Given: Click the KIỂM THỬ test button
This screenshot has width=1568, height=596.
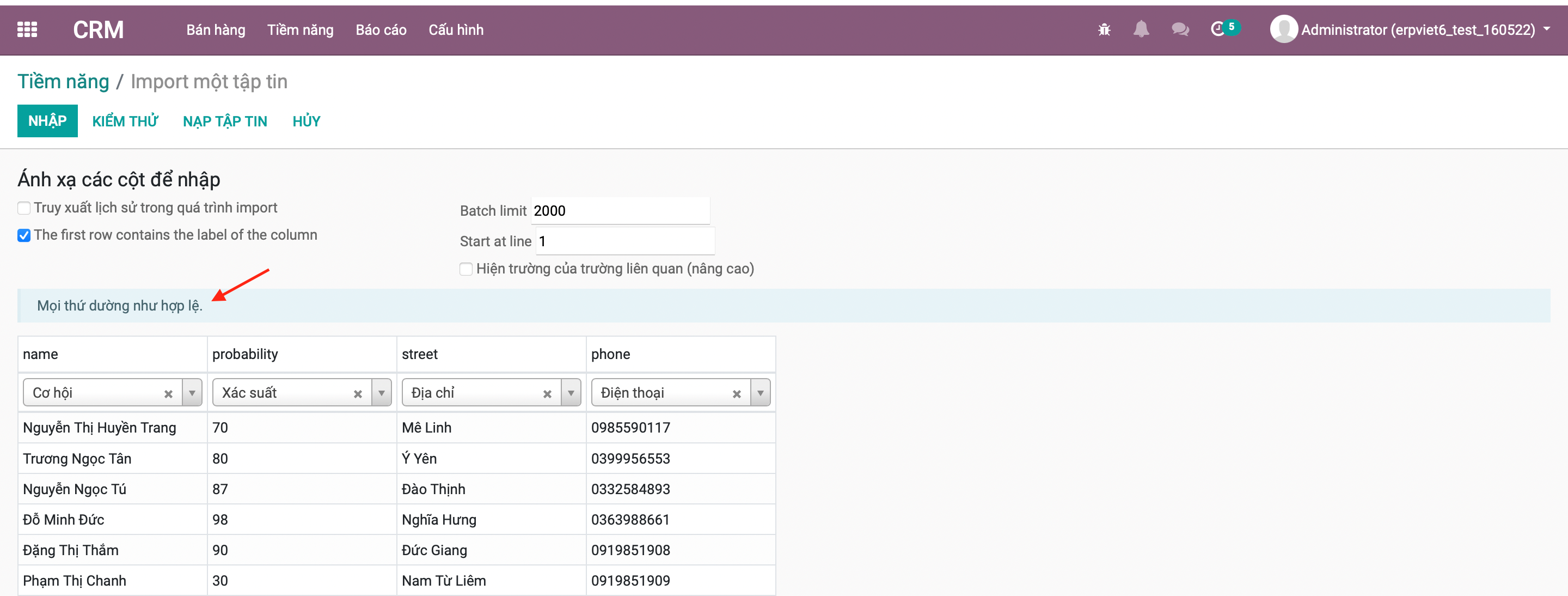Looking at the screenshot, I should (125, 121).
